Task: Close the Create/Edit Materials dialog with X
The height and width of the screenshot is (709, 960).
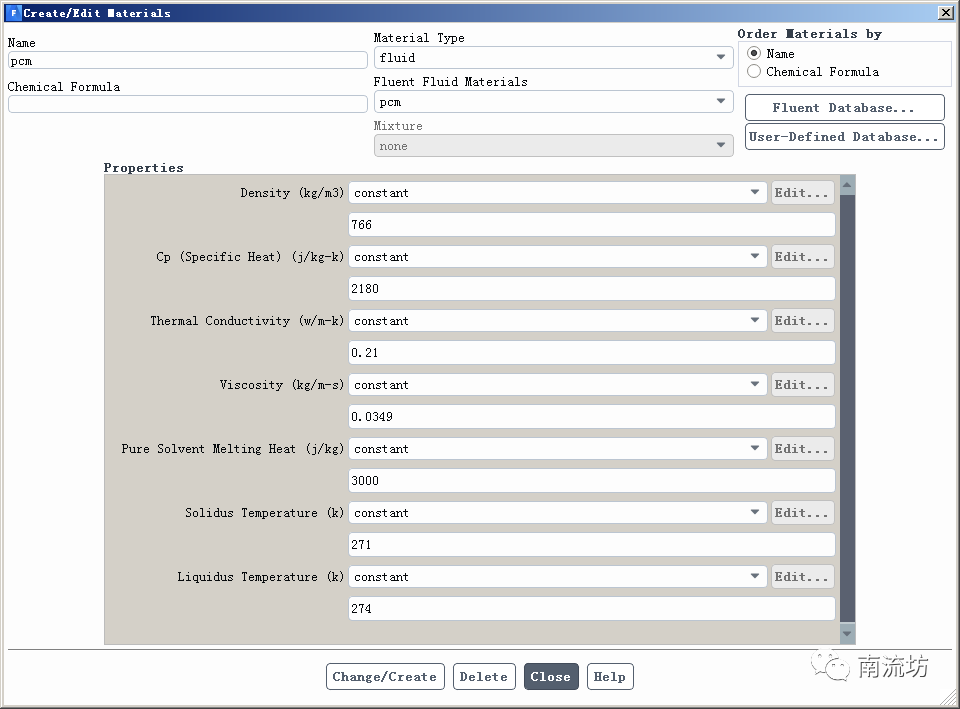Action: [945, 13]
